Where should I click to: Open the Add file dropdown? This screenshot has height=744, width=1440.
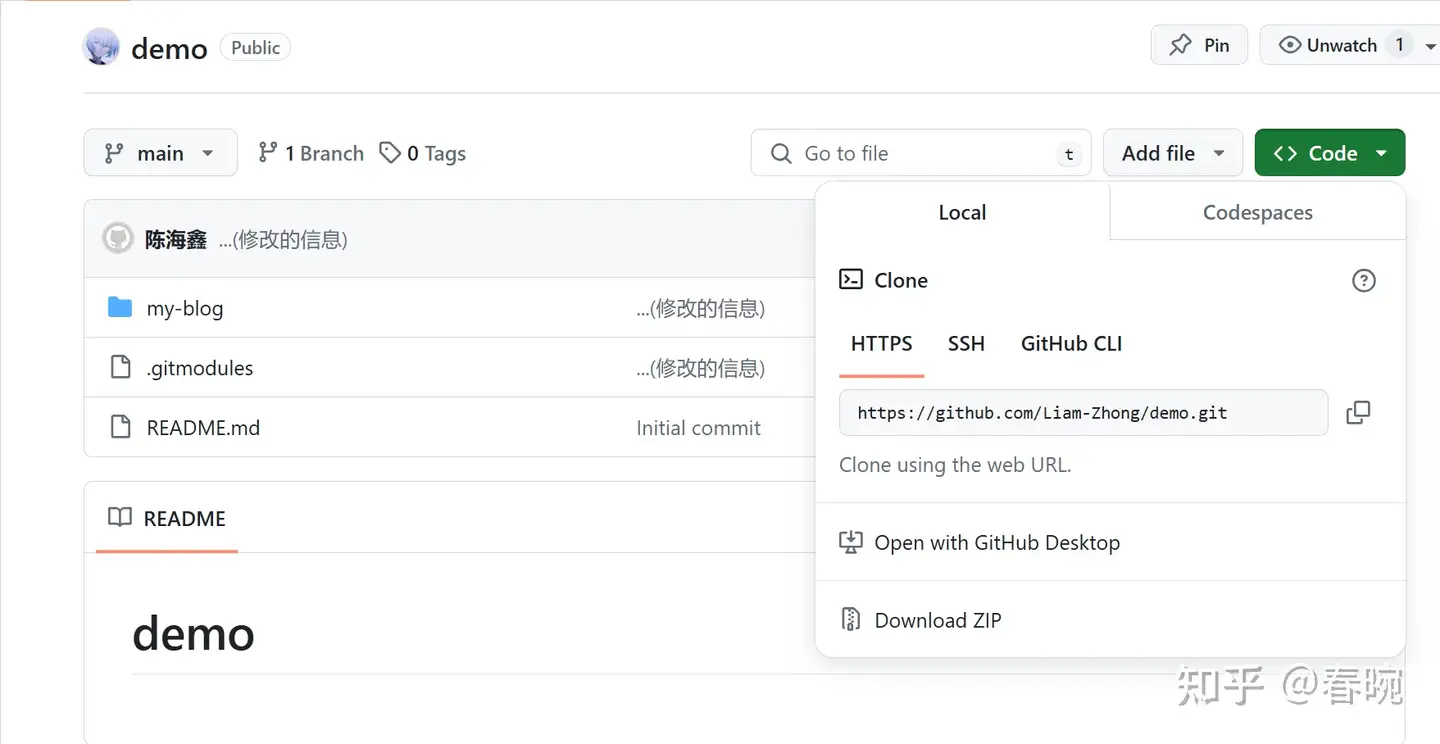[x=1172, y=153]
